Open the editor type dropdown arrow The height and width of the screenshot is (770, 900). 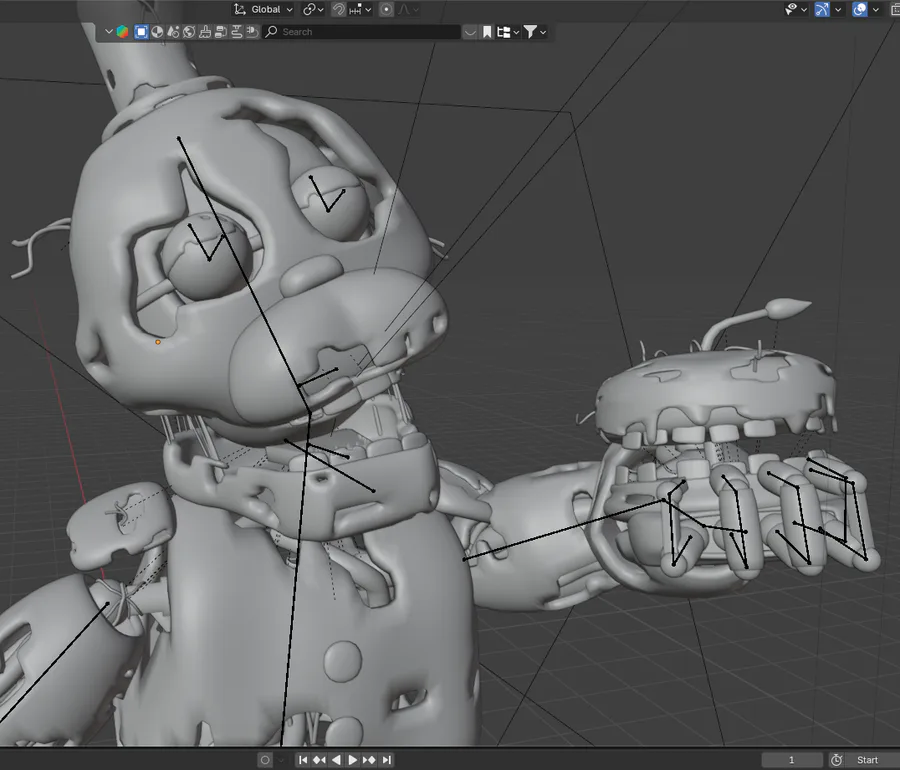[108, 32]
